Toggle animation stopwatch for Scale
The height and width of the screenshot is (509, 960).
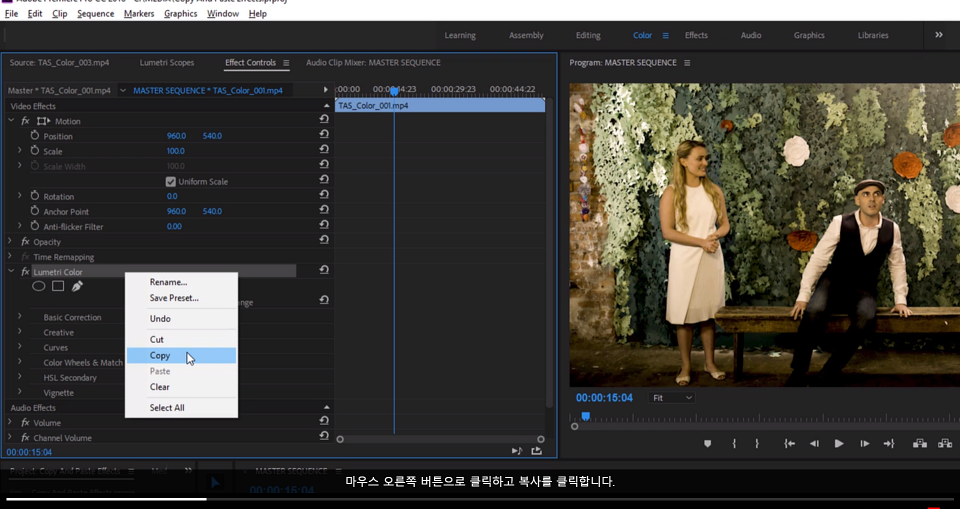(x=35, y=151)
